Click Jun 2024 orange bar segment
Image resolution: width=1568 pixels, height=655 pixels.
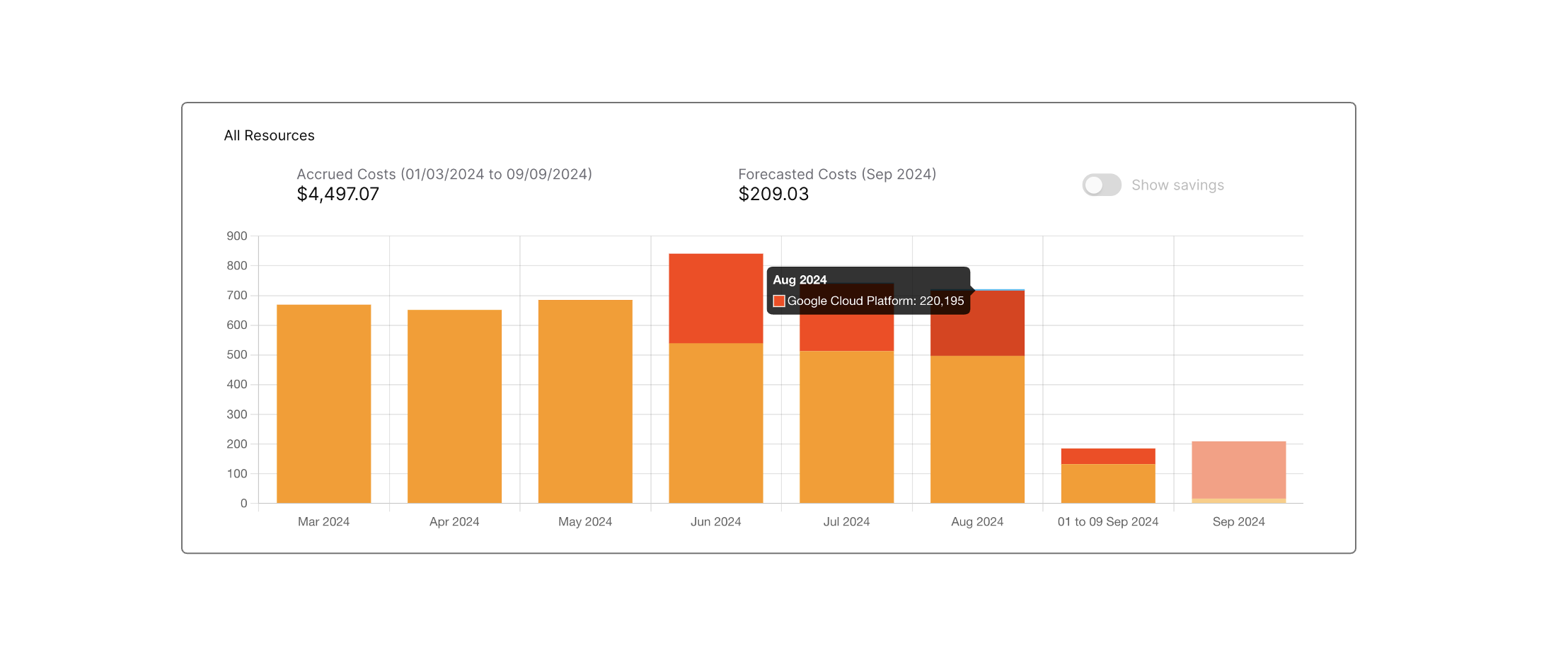(x=715, y=424)
